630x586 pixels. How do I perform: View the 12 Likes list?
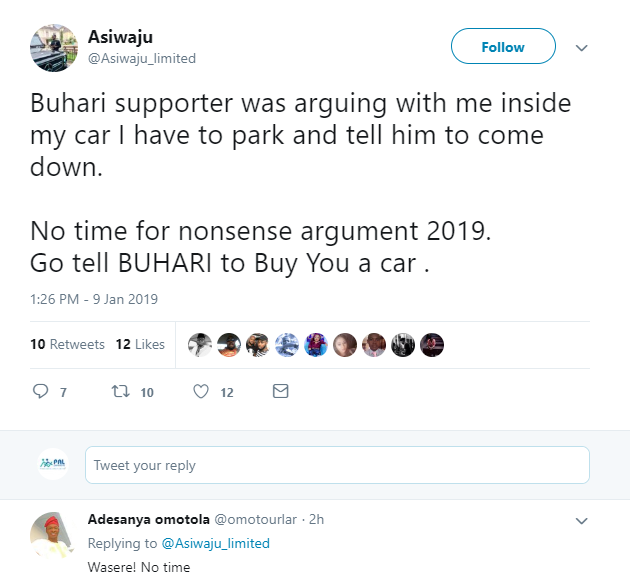140,344
